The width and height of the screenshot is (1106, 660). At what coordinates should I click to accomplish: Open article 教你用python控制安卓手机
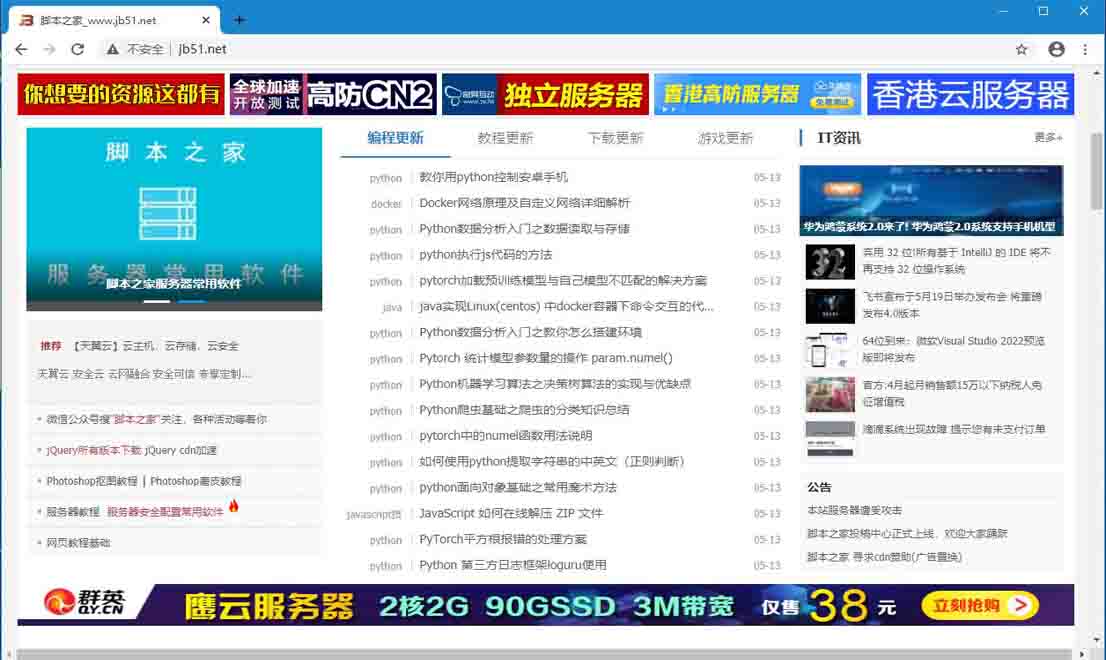pos(493,177)
